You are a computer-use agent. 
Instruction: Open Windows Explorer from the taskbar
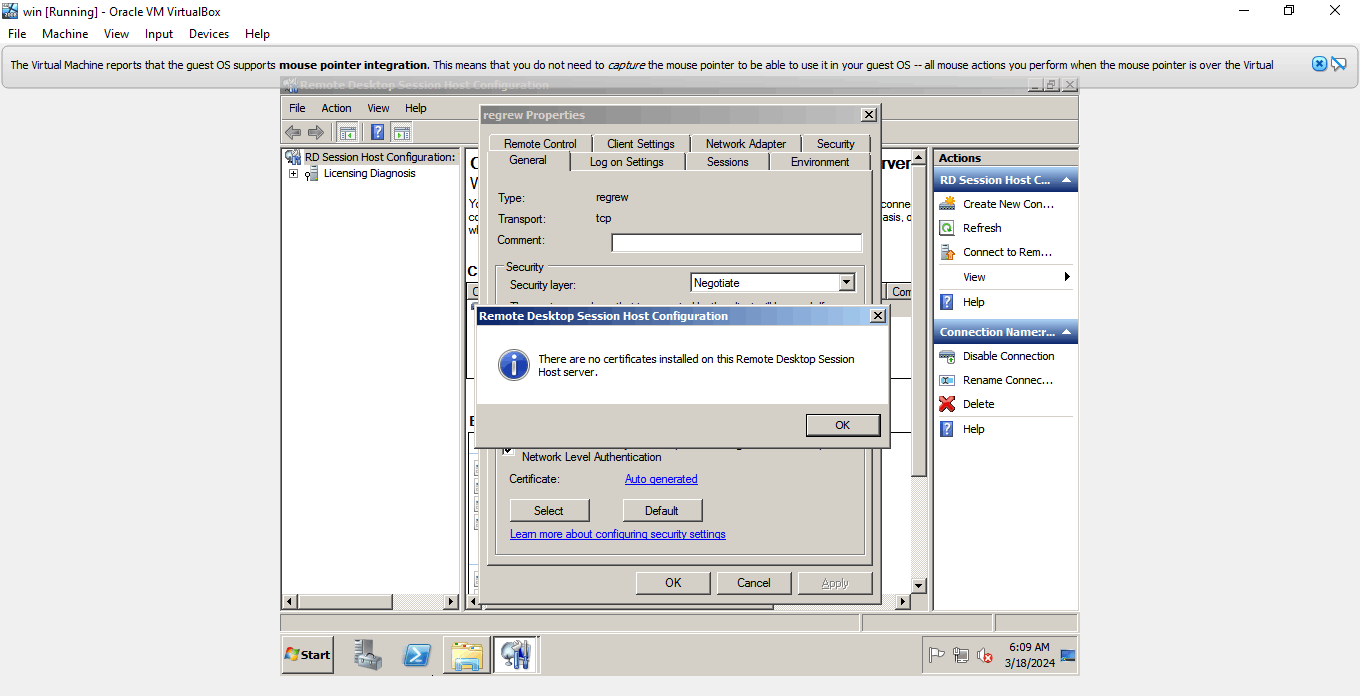pyautogui.click(x=467, y=655)
